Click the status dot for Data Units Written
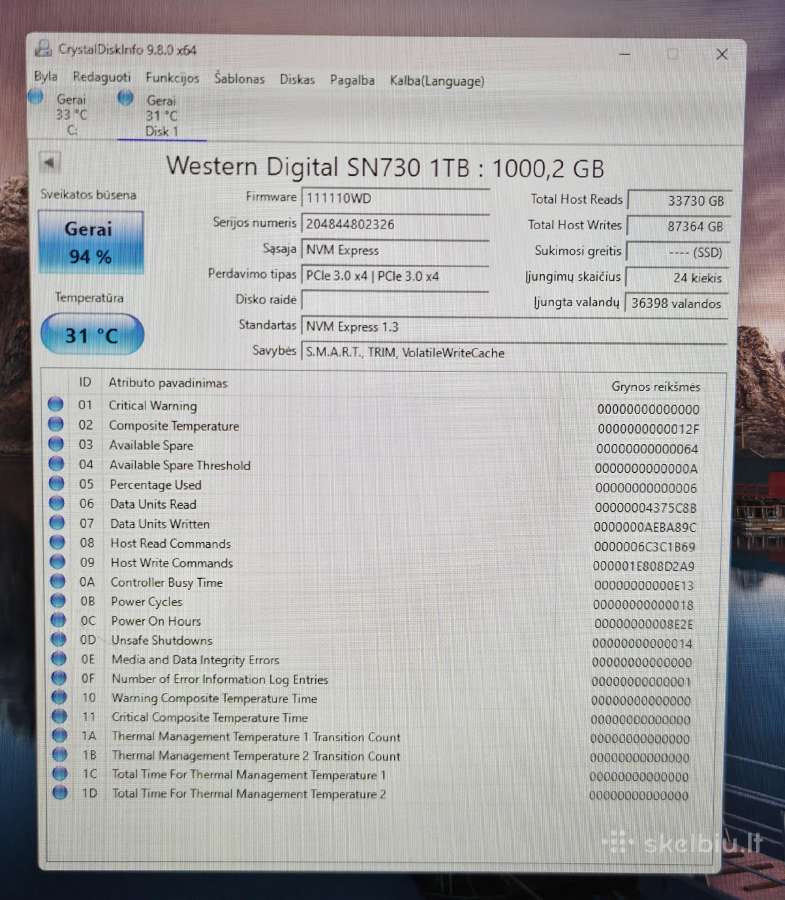This screenshot has width=785, height=900. (57, 522)
